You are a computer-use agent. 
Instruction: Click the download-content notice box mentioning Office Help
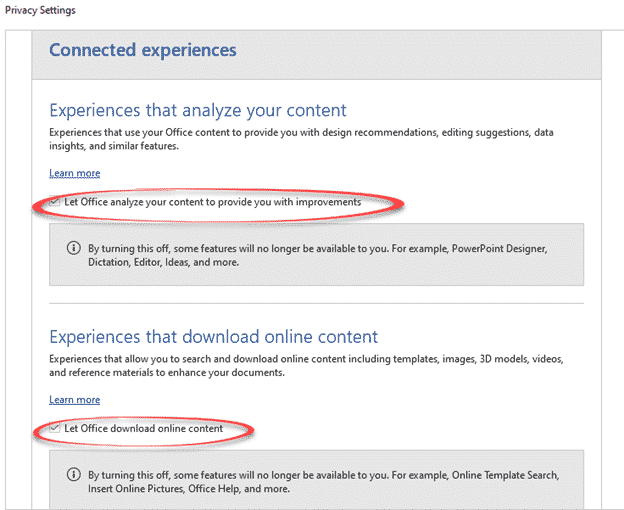pyautogui.click(x=316, y=481)
